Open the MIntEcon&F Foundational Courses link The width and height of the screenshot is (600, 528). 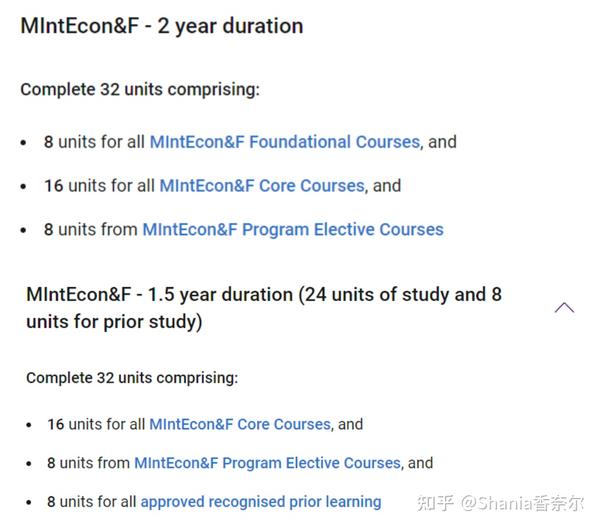[285, 142]
